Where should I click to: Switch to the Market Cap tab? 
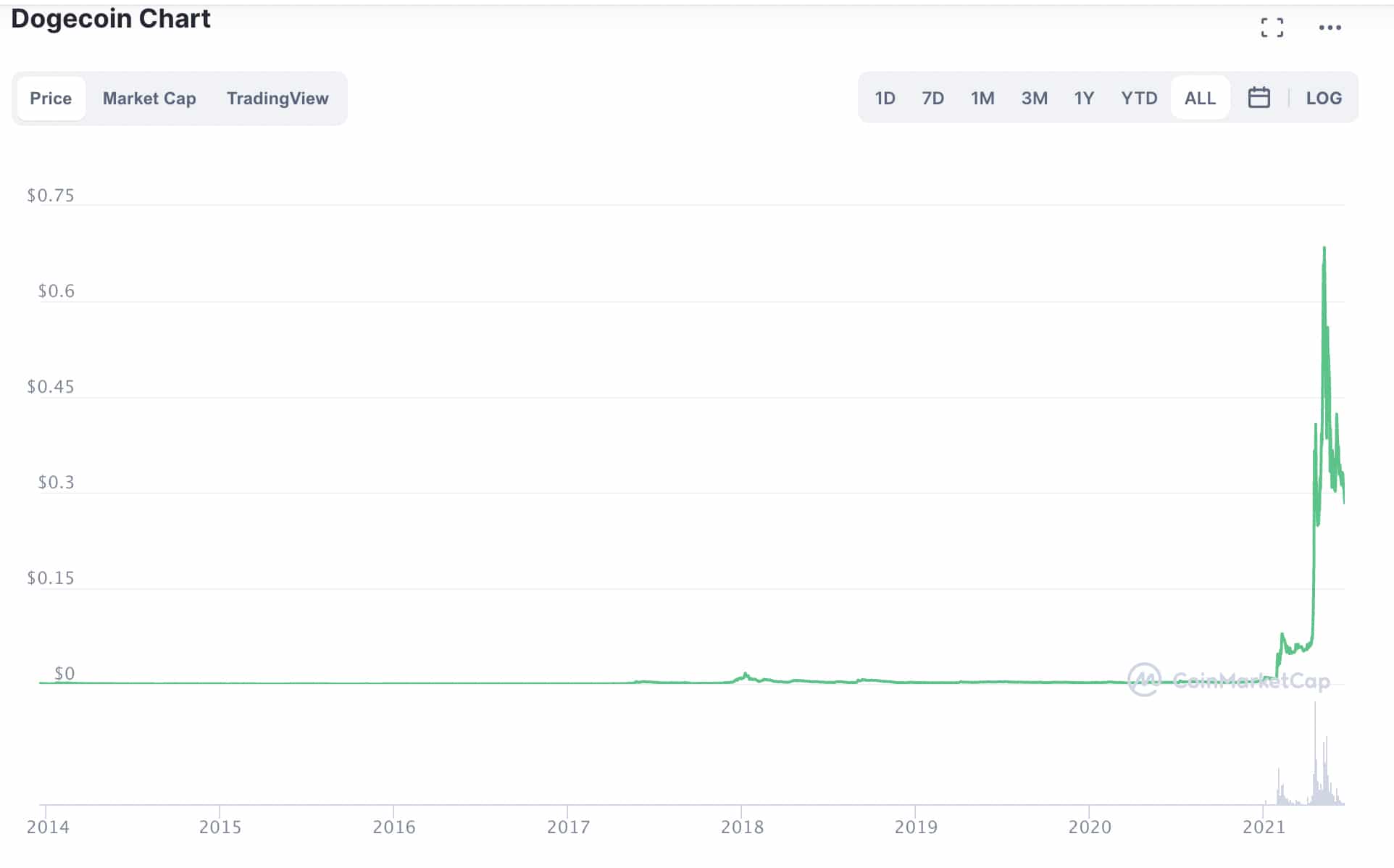point(149,99)
